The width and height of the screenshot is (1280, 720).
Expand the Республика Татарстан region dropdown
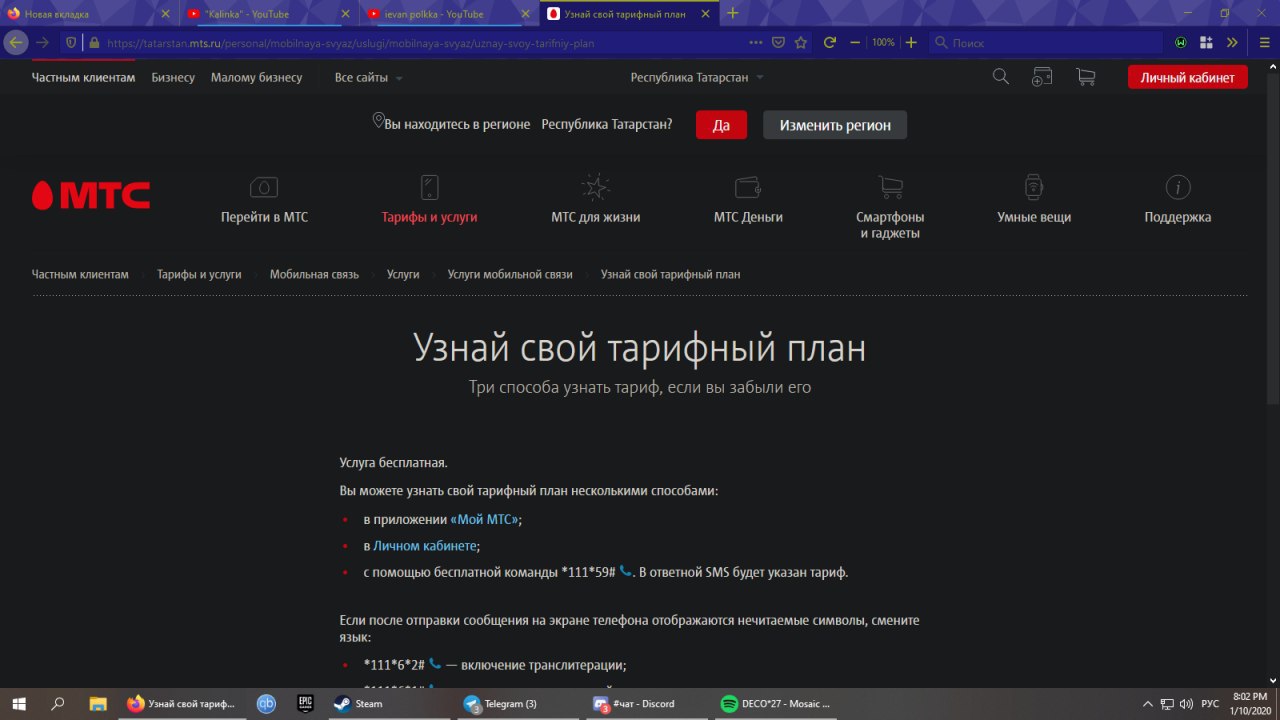(x=696, y=78)
